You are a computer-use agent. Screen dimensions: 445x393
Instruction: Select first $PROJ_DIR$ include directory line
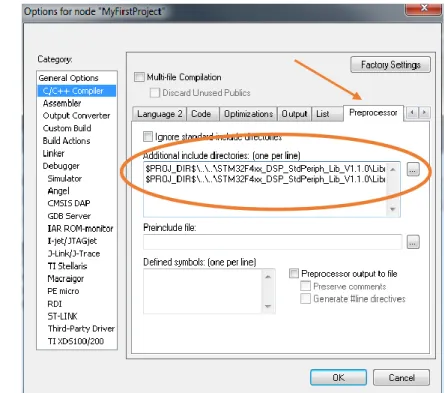(265, 169)
